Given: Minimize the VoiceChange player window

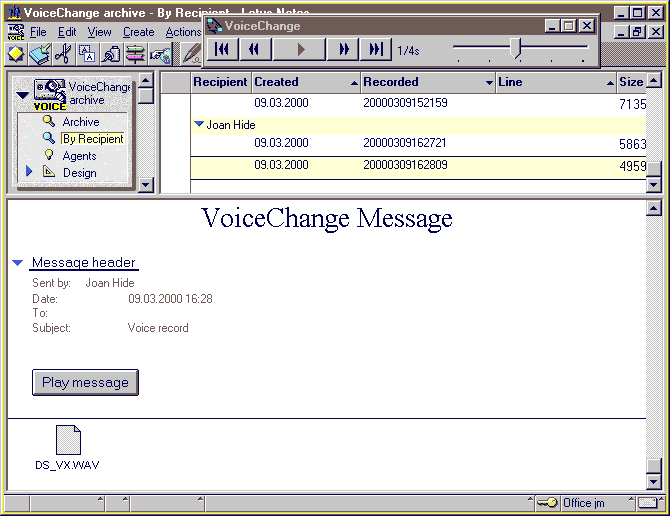Looking at the screenshot, I should tap(552, 26).
